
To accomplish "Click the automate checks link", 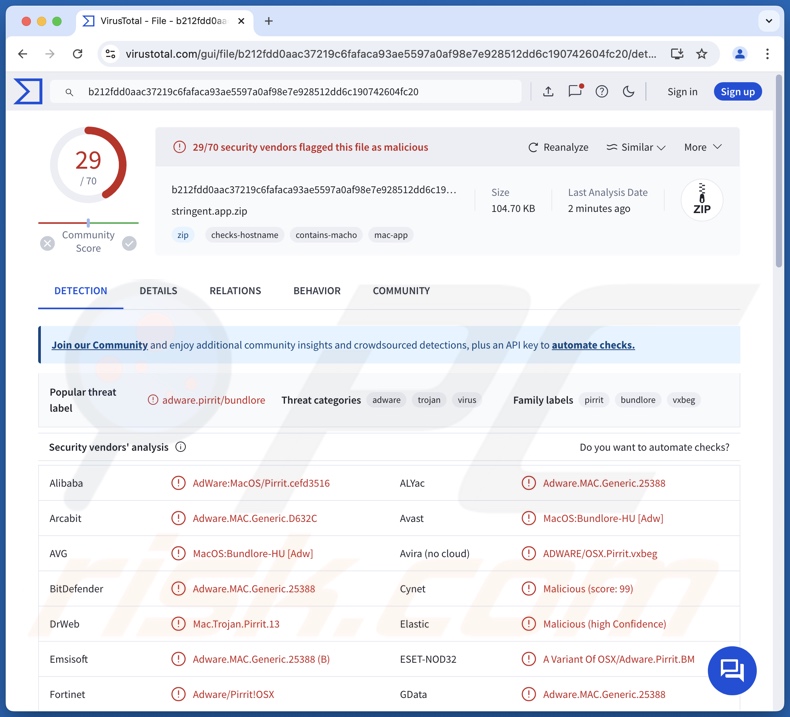I will 593,345.
